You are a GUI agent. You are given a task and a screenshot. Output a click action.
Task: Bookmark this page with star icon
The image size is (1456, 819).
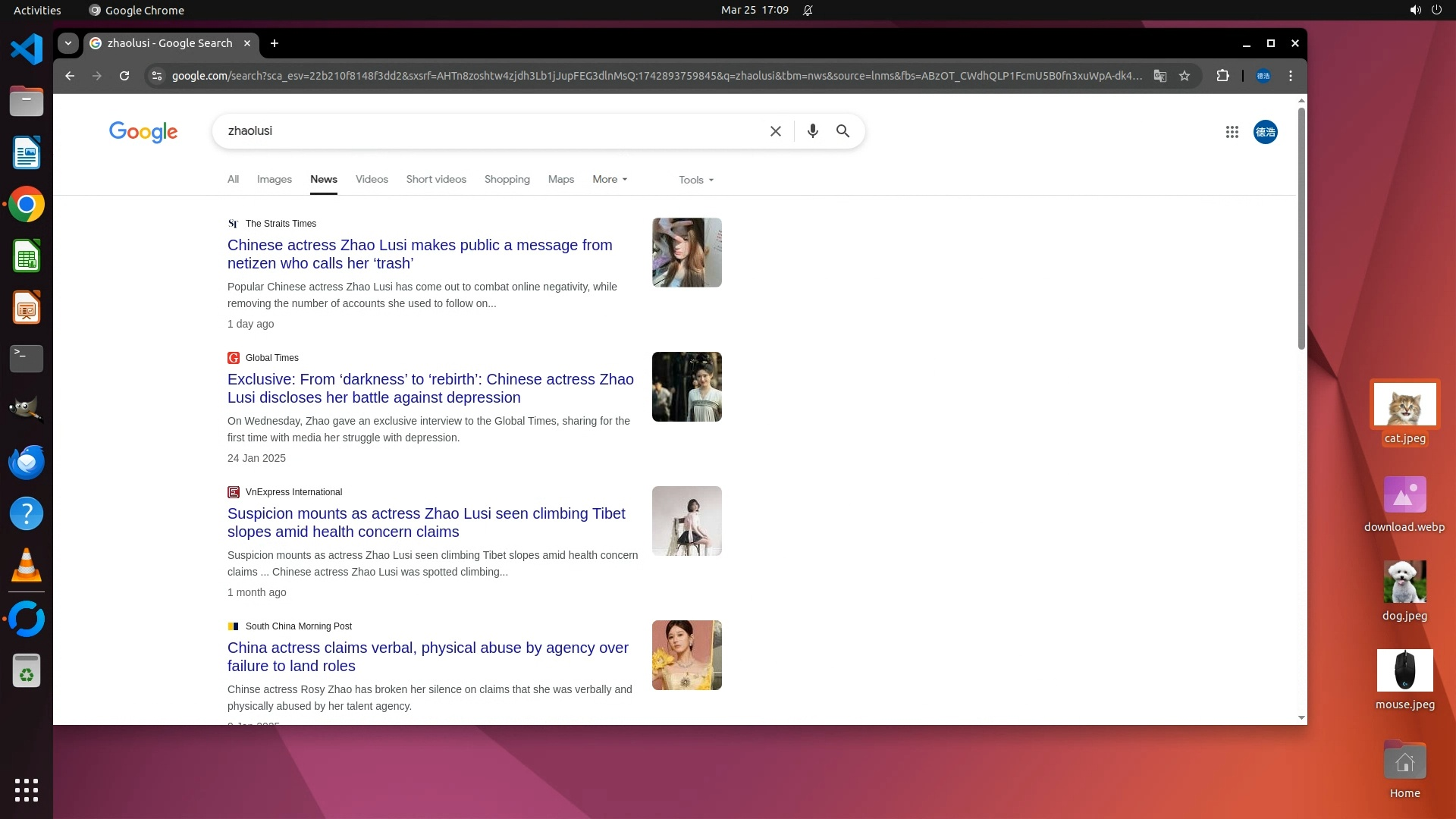(1185, 76)
